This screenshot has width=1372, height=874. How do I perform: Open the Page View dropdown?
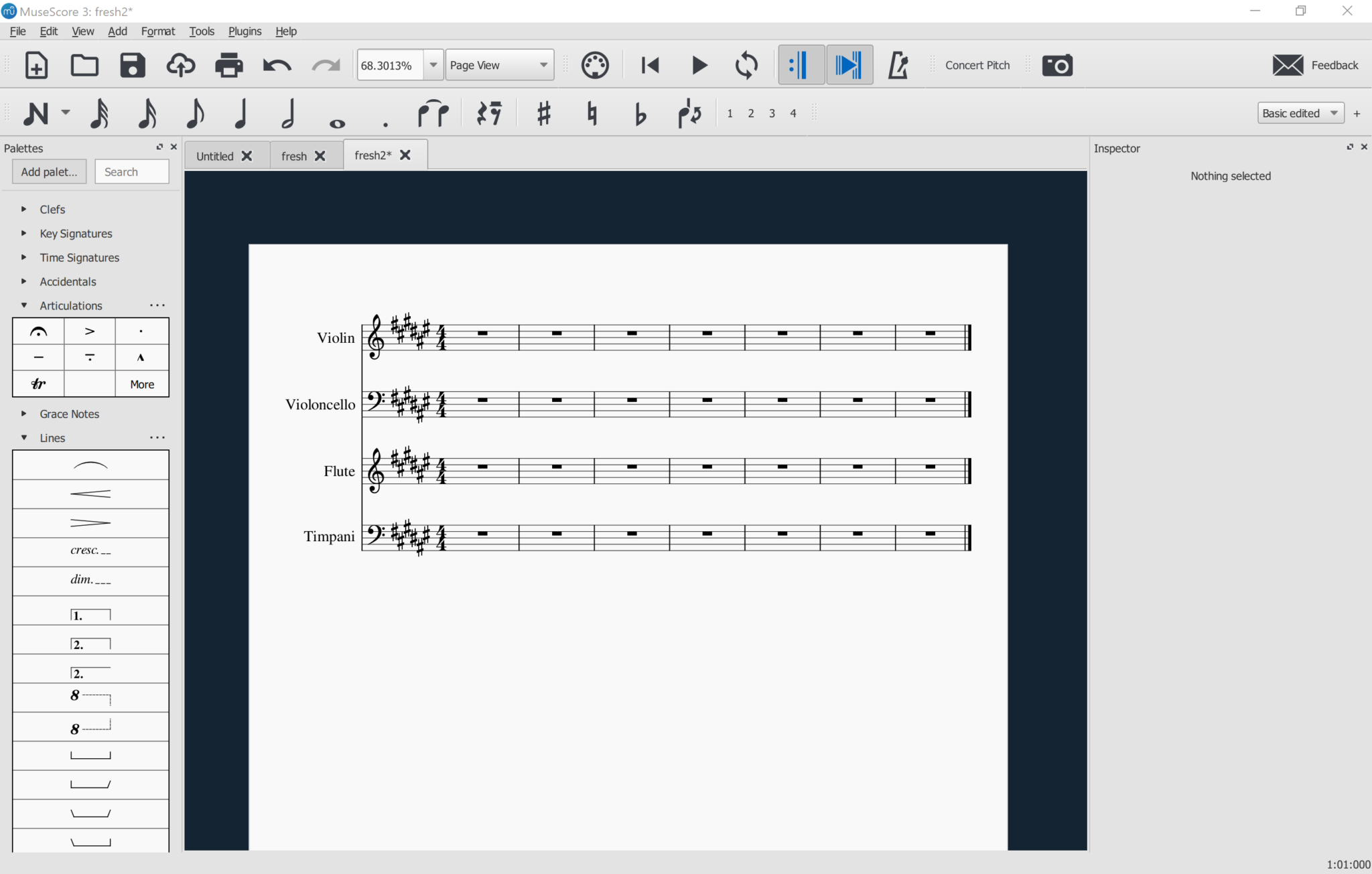[499, 65]
